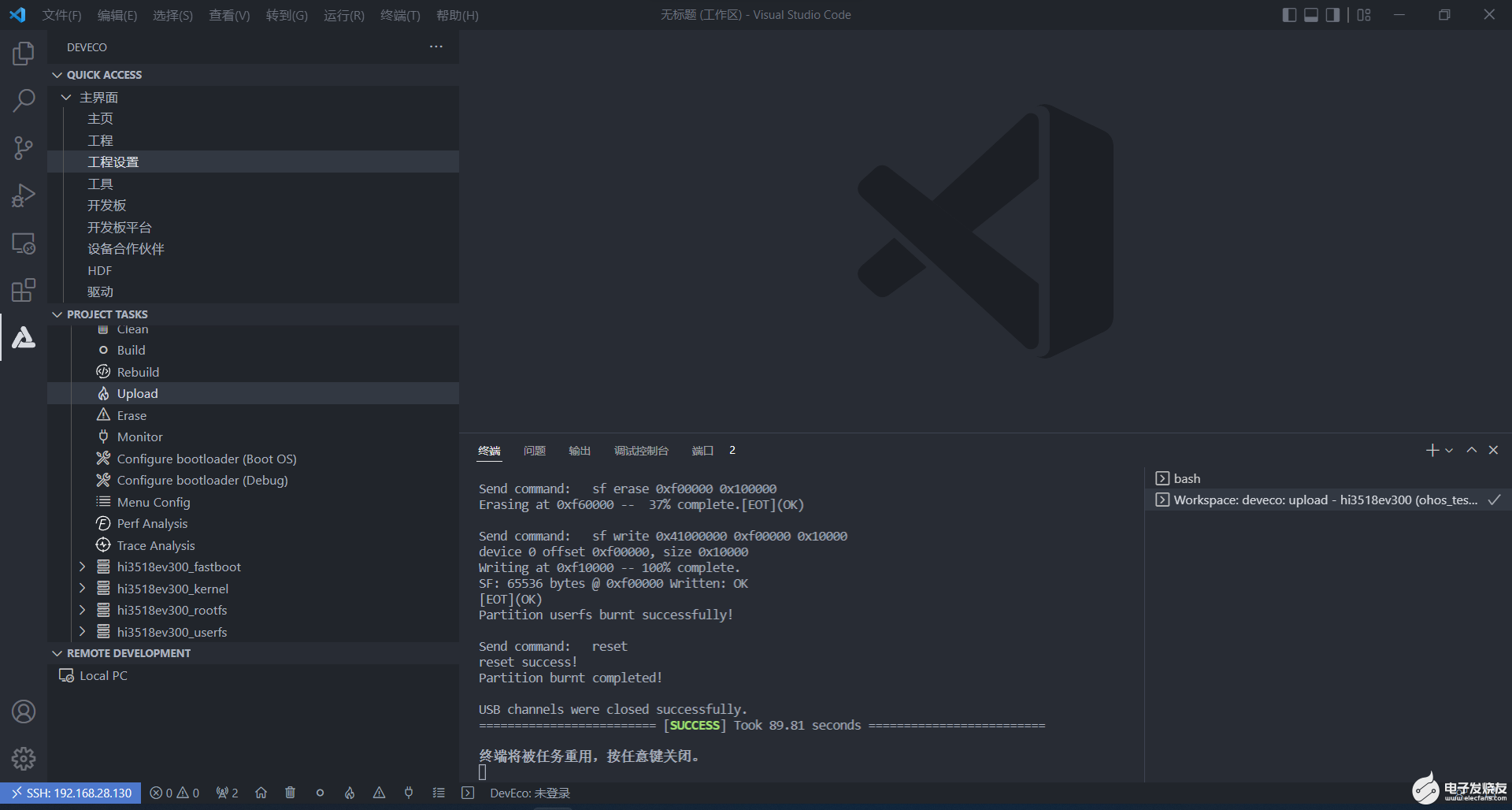Open Accounts menu in activity bar
This screenshot has height=810, width=1512.
(x=24, y=712)
